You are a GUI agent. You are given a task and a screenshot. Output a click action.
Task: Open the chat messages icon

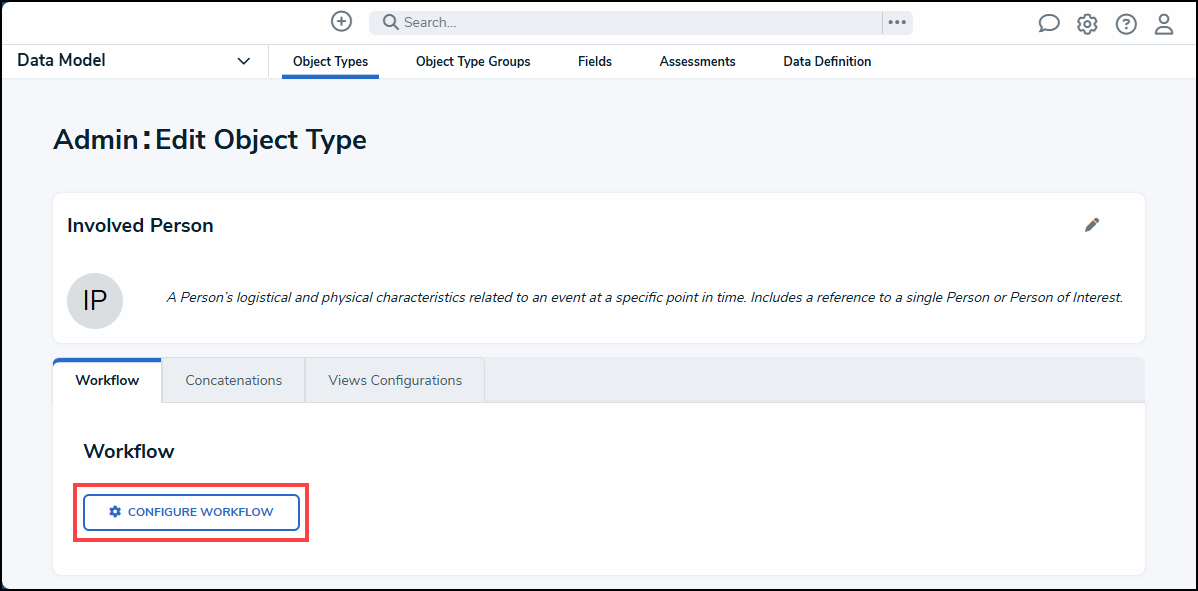coord(1049,24)
